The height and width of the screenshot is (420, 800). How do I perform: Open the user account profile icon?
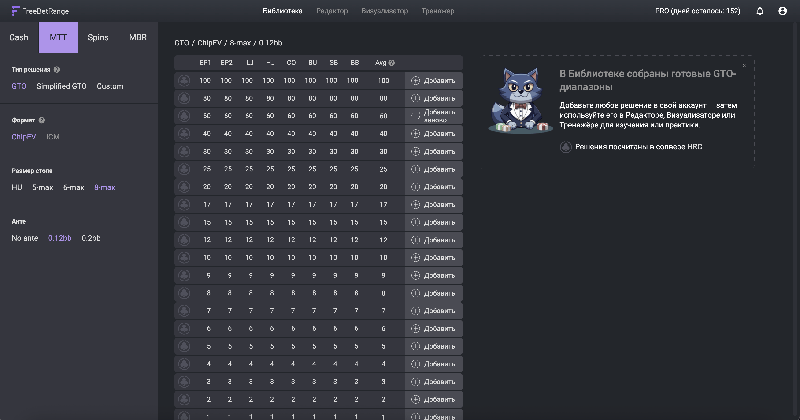[x=782, y=11]
